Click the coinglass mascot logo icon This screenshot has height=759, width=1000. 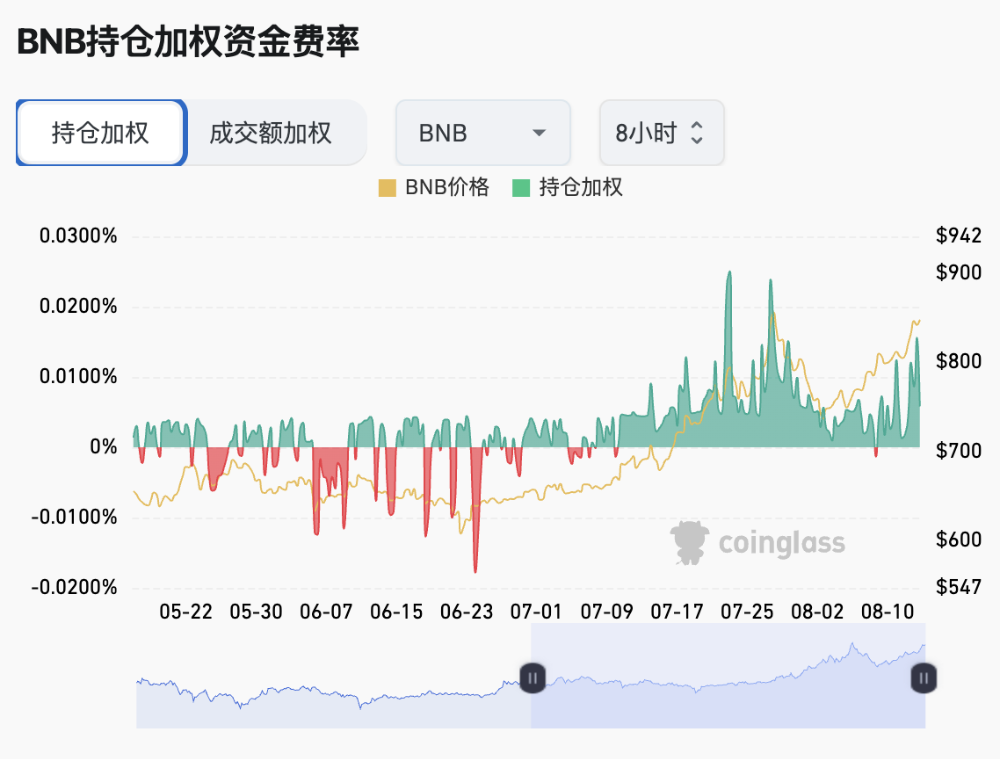[x=688, y=543]
